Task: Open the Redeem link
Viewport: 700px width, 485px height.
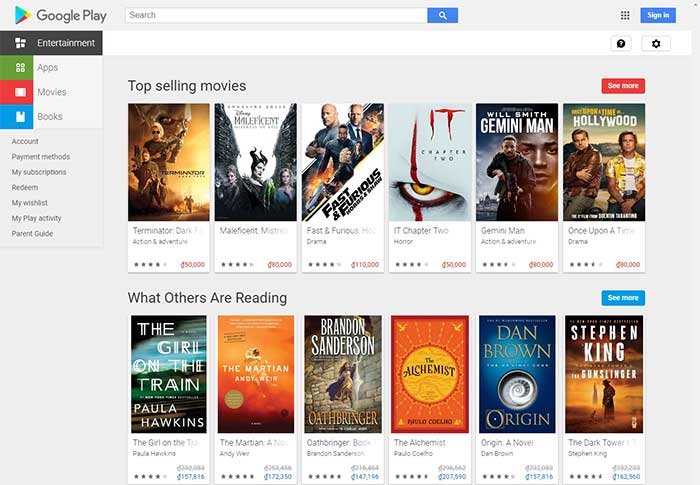Action: tap(25, 188)
